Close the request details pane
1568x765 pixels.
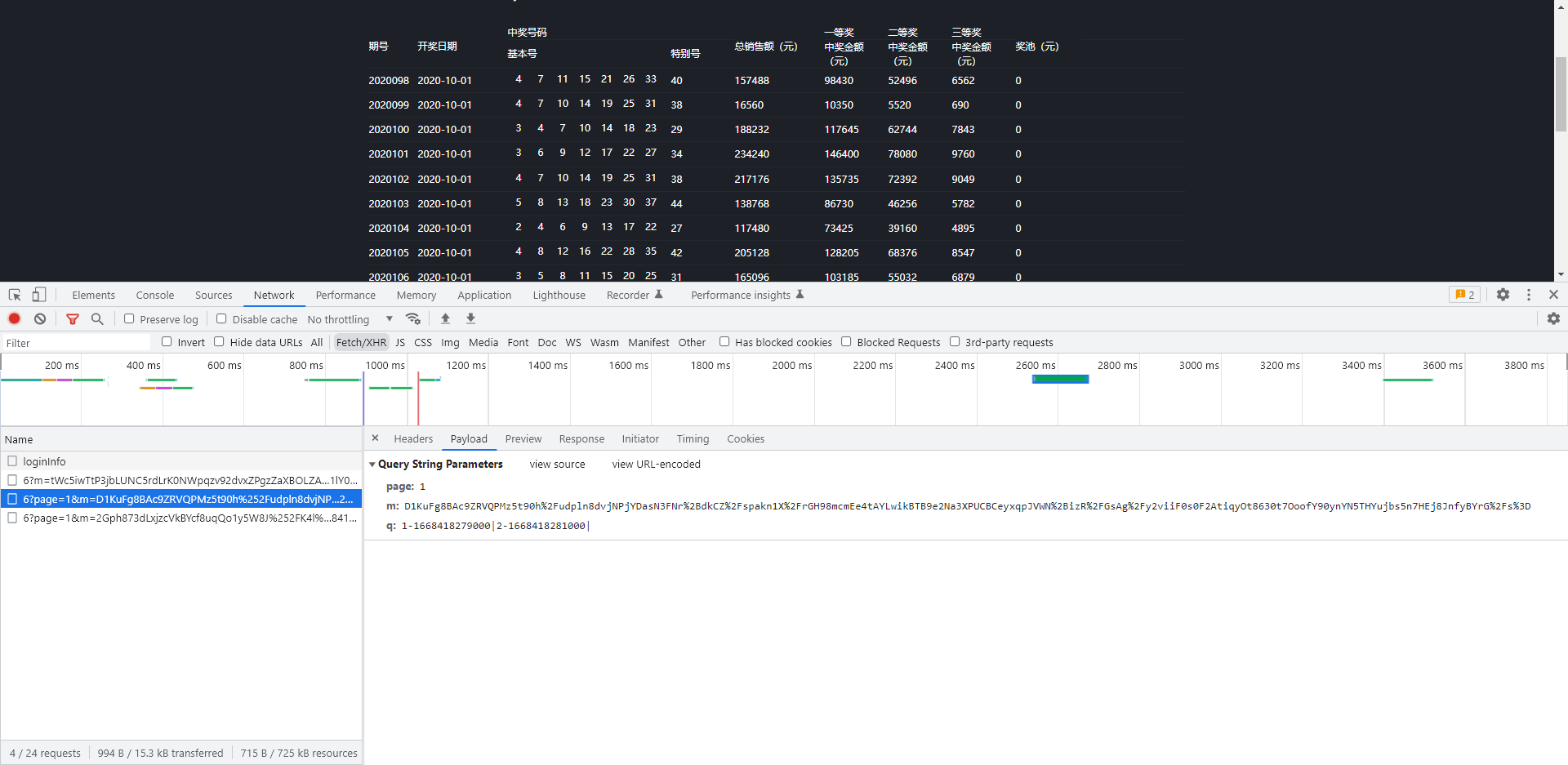tap(375, 438)
